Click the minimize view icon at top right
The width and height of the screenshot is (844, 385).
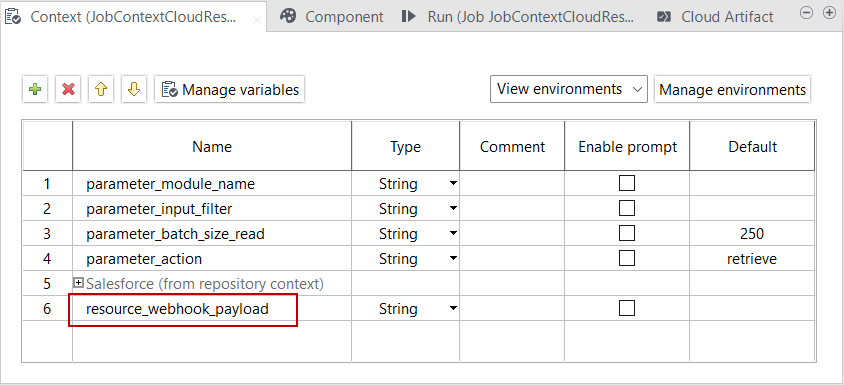(x=806, y=13)
